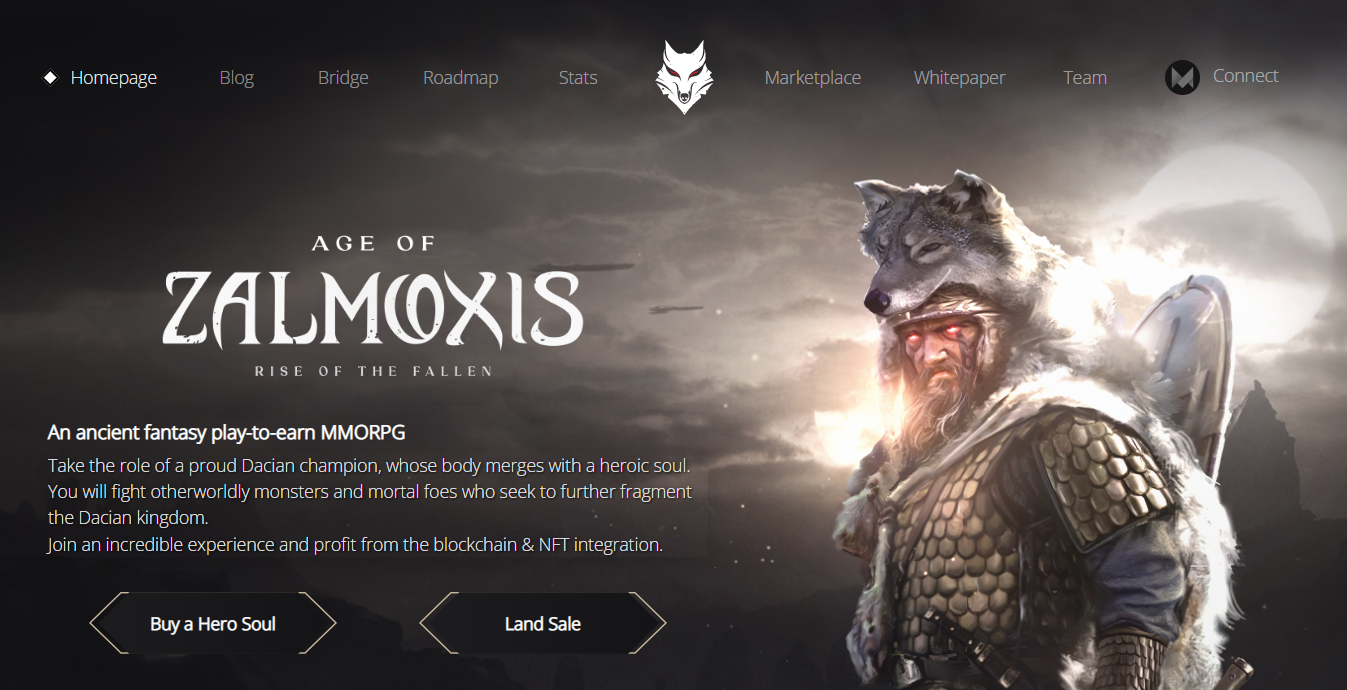Open the Whitepaper link
This screenshot has height=690, width=1347.
959,77
